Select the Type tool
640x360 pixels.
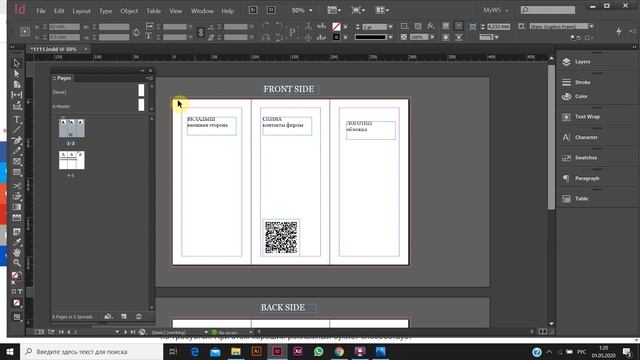[16, 120]
